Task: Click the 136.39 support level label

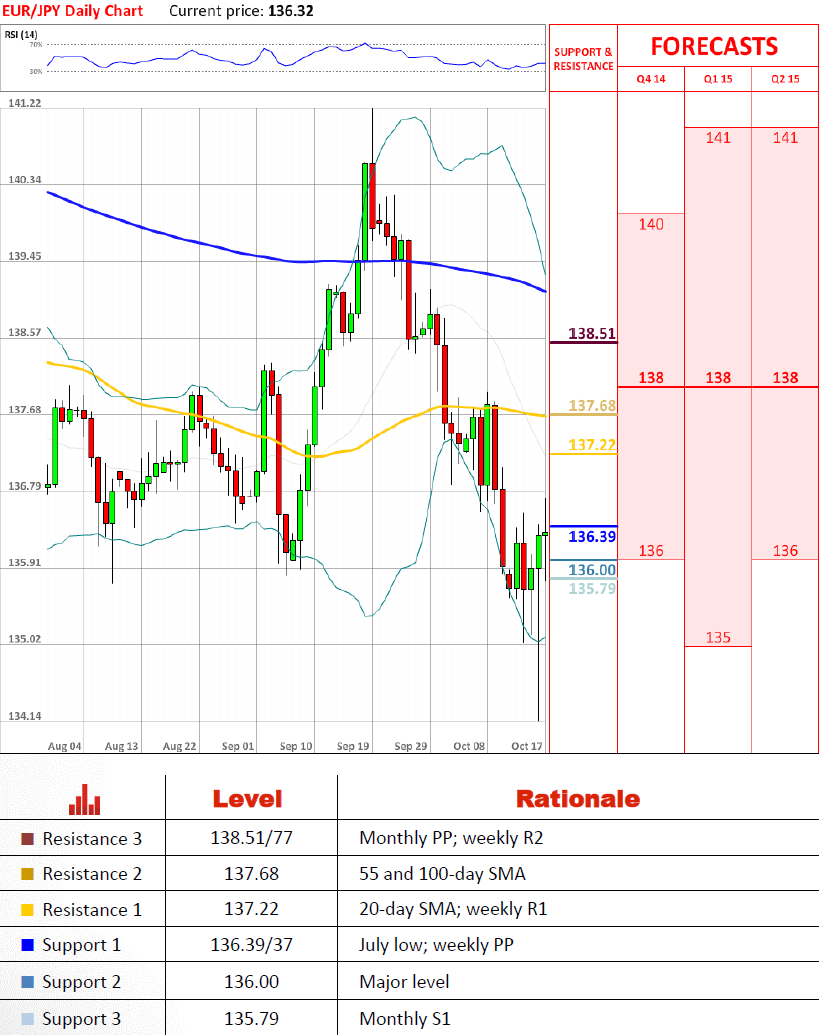Action: click(x=592, y=537)
